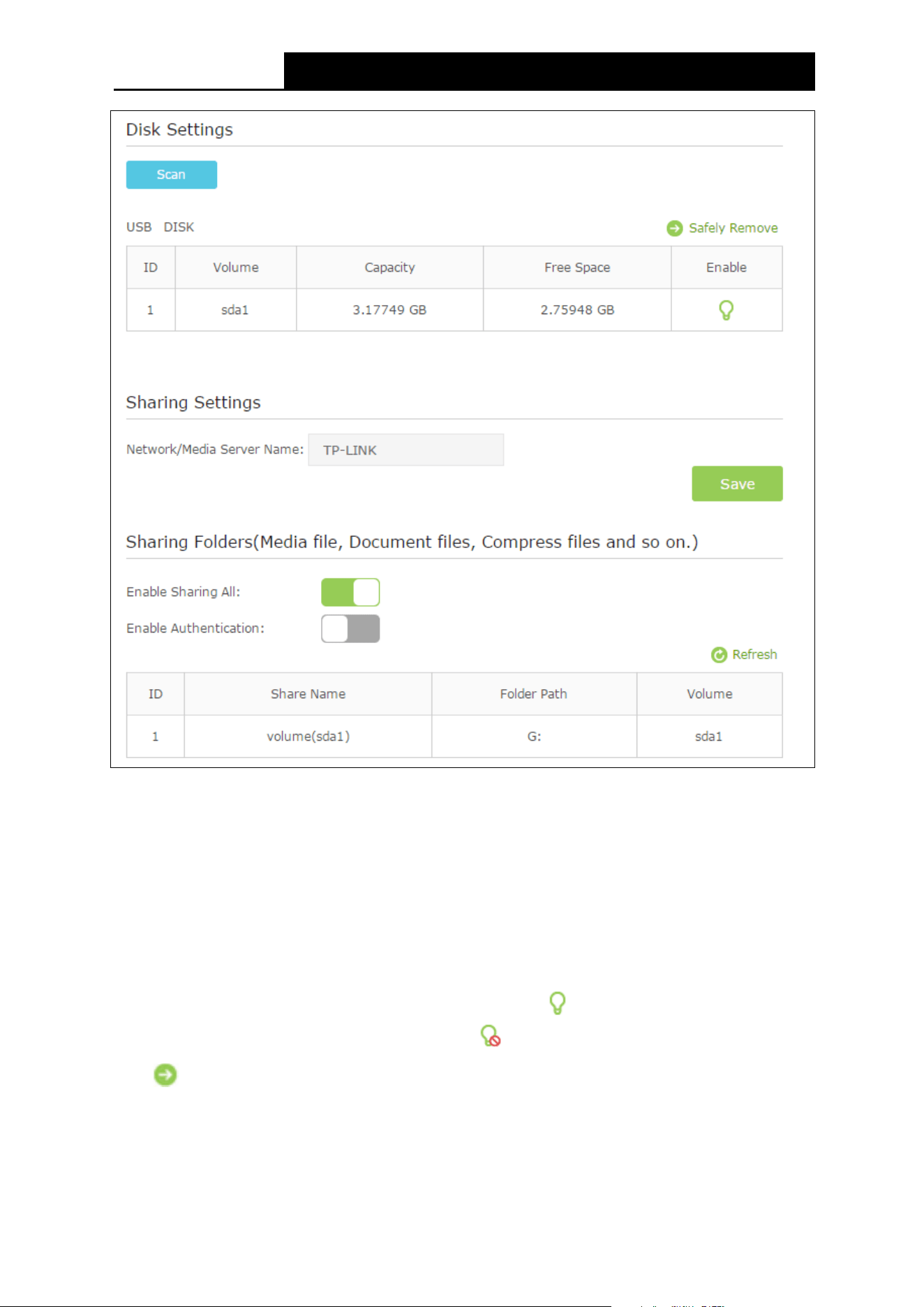Click the G: folder path cell
This screenshot has width=924, height=1307.
(534, 737)
